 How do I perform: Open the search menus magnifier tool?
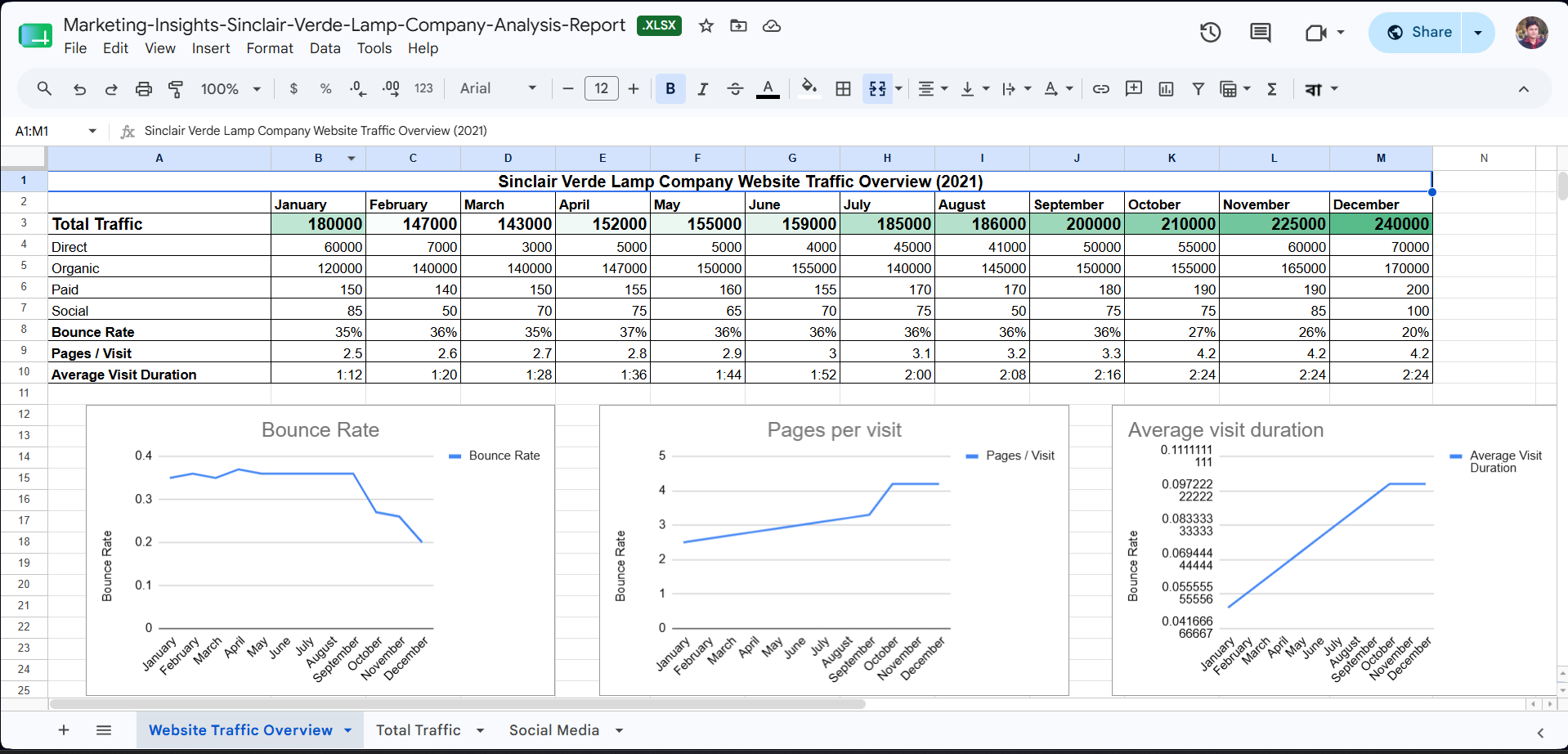pyautogui.click(x=44, y=88)
